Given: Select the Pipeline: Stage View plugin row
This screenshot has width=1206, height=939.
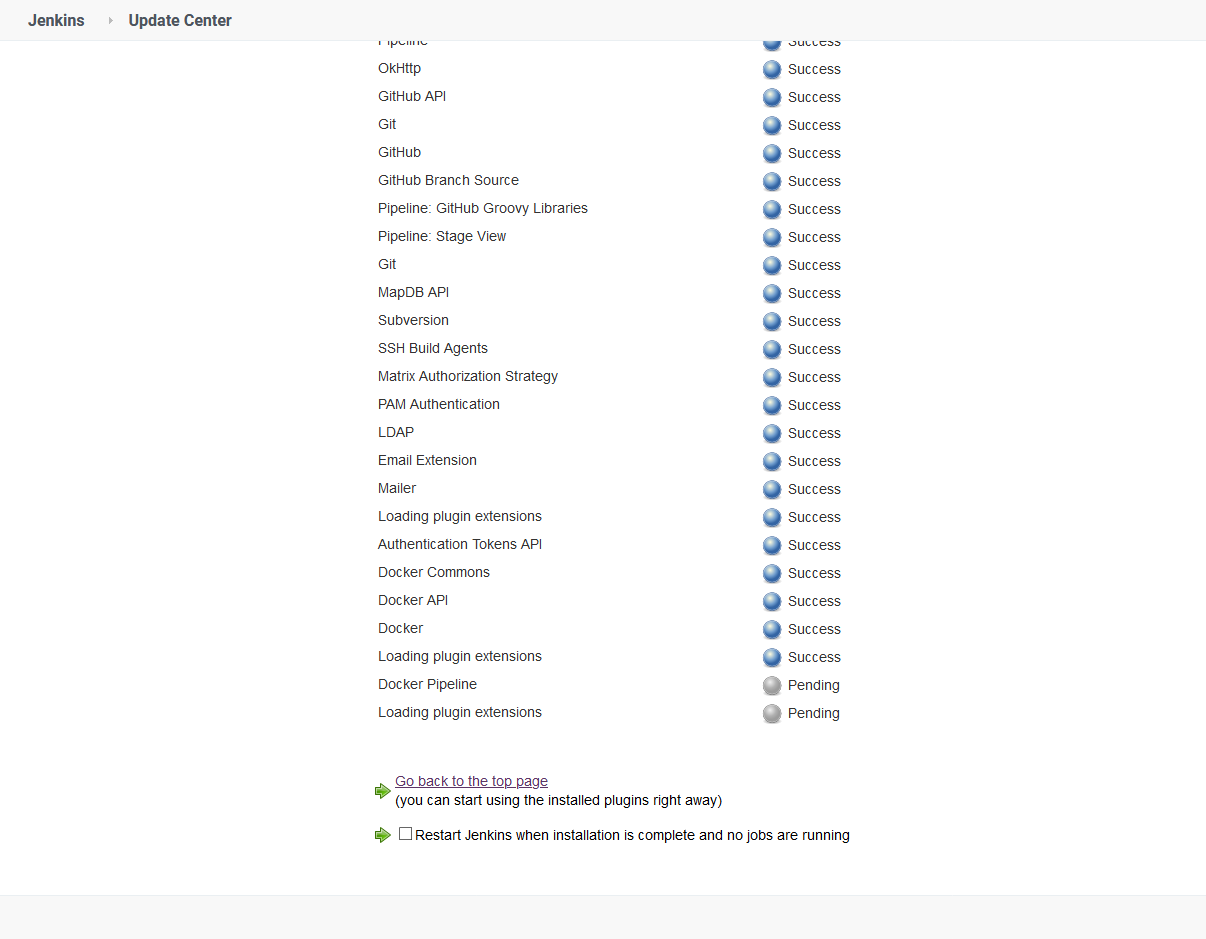Looking at the screenshot, I should 442,236.
